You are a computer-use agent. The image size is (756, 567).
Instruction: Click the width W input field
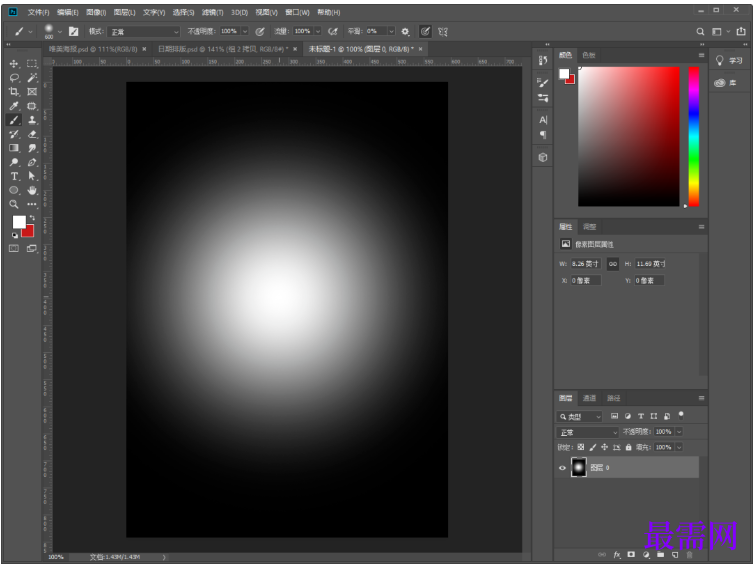[x=585, y=264]
